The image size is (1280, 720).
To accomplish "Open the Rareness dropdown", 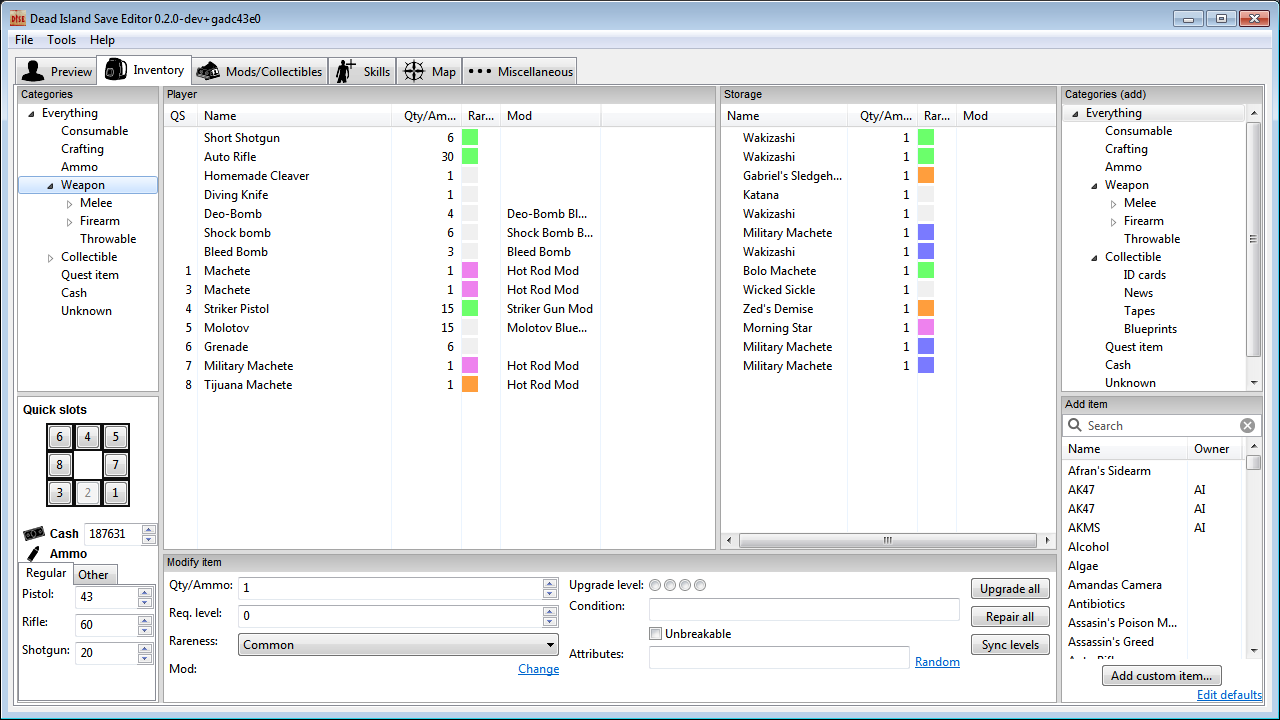I will click(398, 645).
